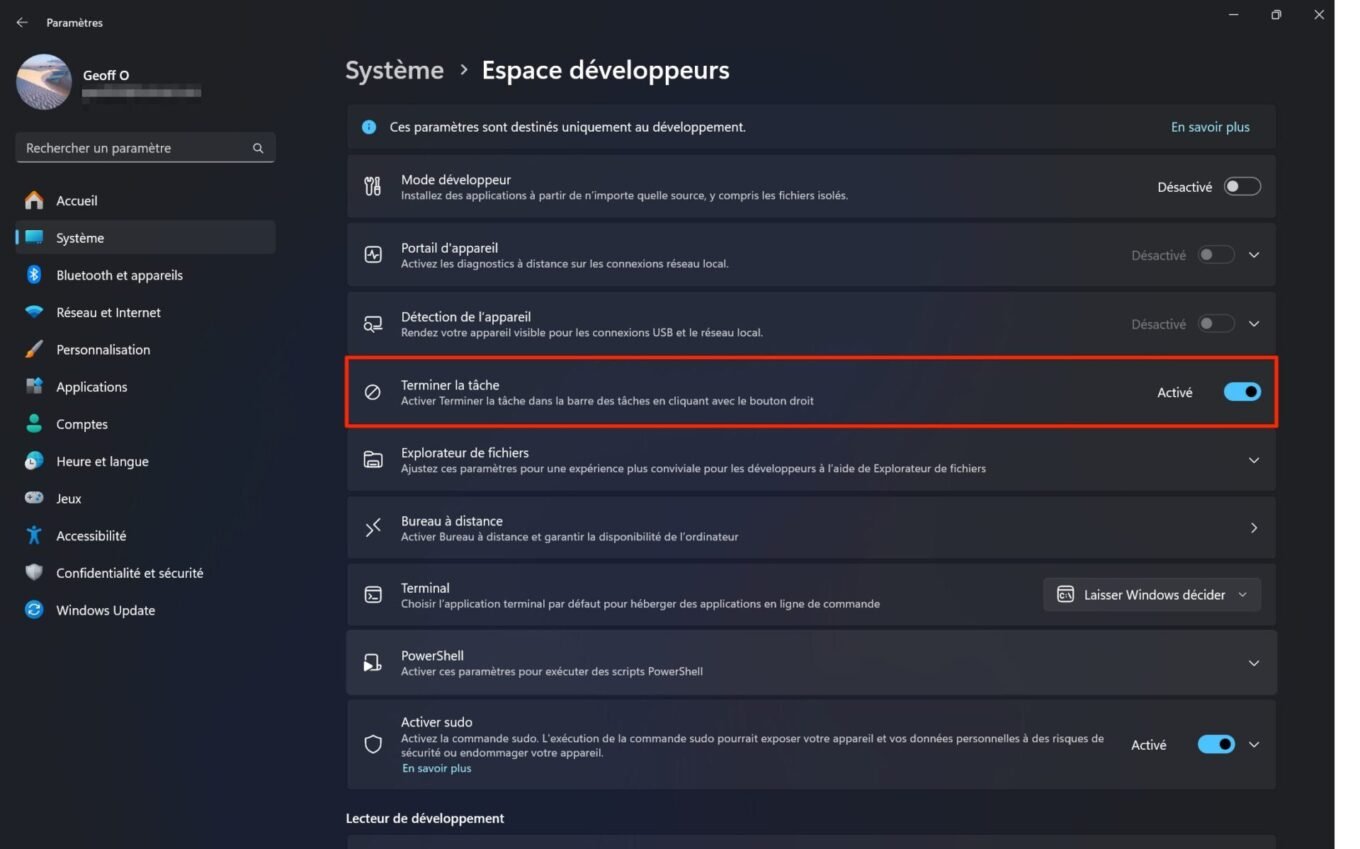The width and height of the screenshot is (1360, 849).
Task: Disable the Terminer la tâche toggle
Action: (1242, 392)
